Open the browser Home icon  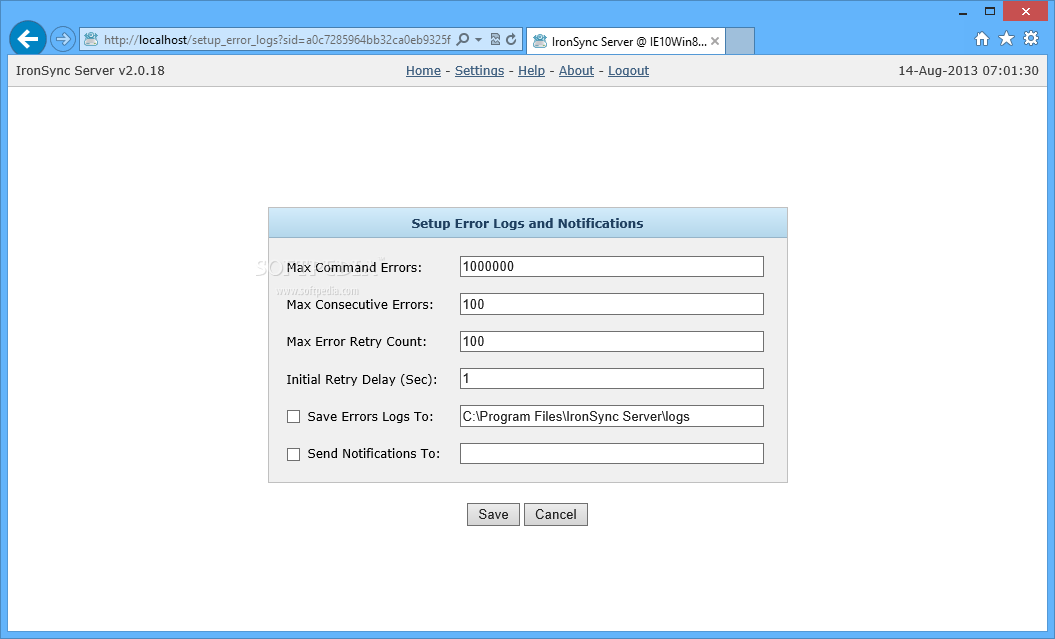pyautogui.click(x=982, y=38)
